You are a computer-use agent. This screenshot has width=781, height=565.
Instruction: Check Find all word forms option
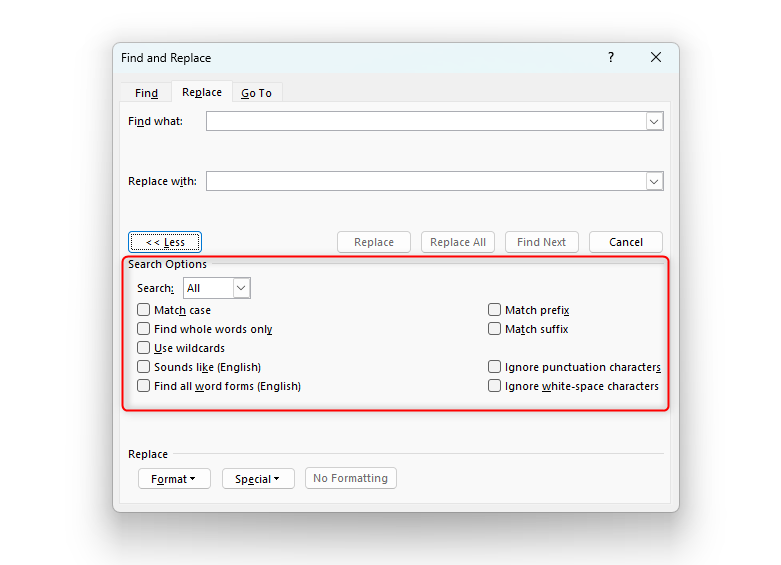coord(144,386)
